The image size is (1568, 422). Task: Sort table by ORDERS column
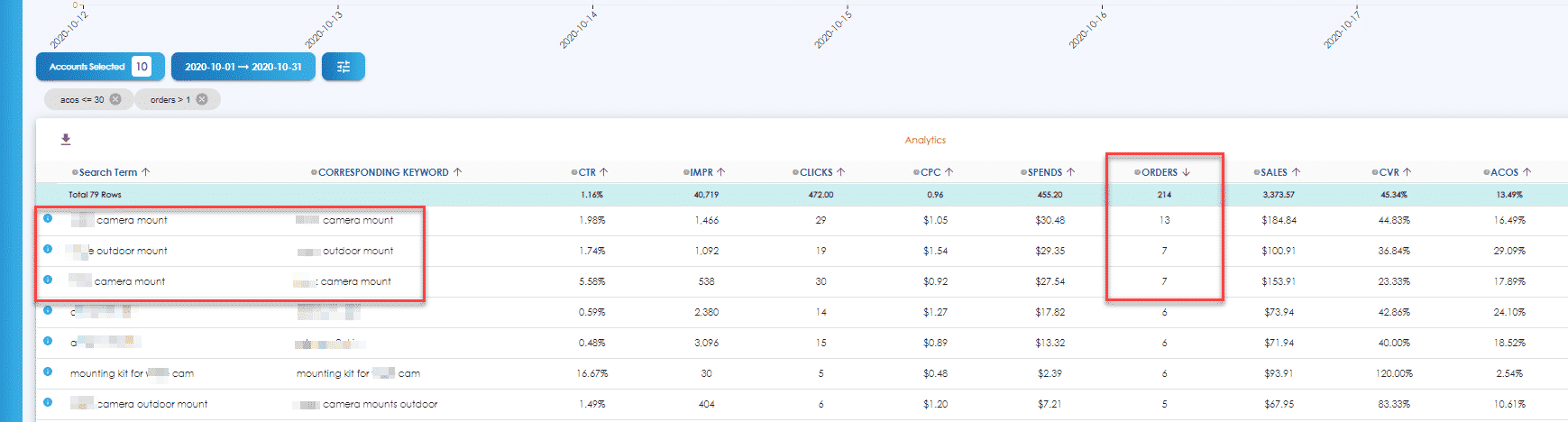1163,172
